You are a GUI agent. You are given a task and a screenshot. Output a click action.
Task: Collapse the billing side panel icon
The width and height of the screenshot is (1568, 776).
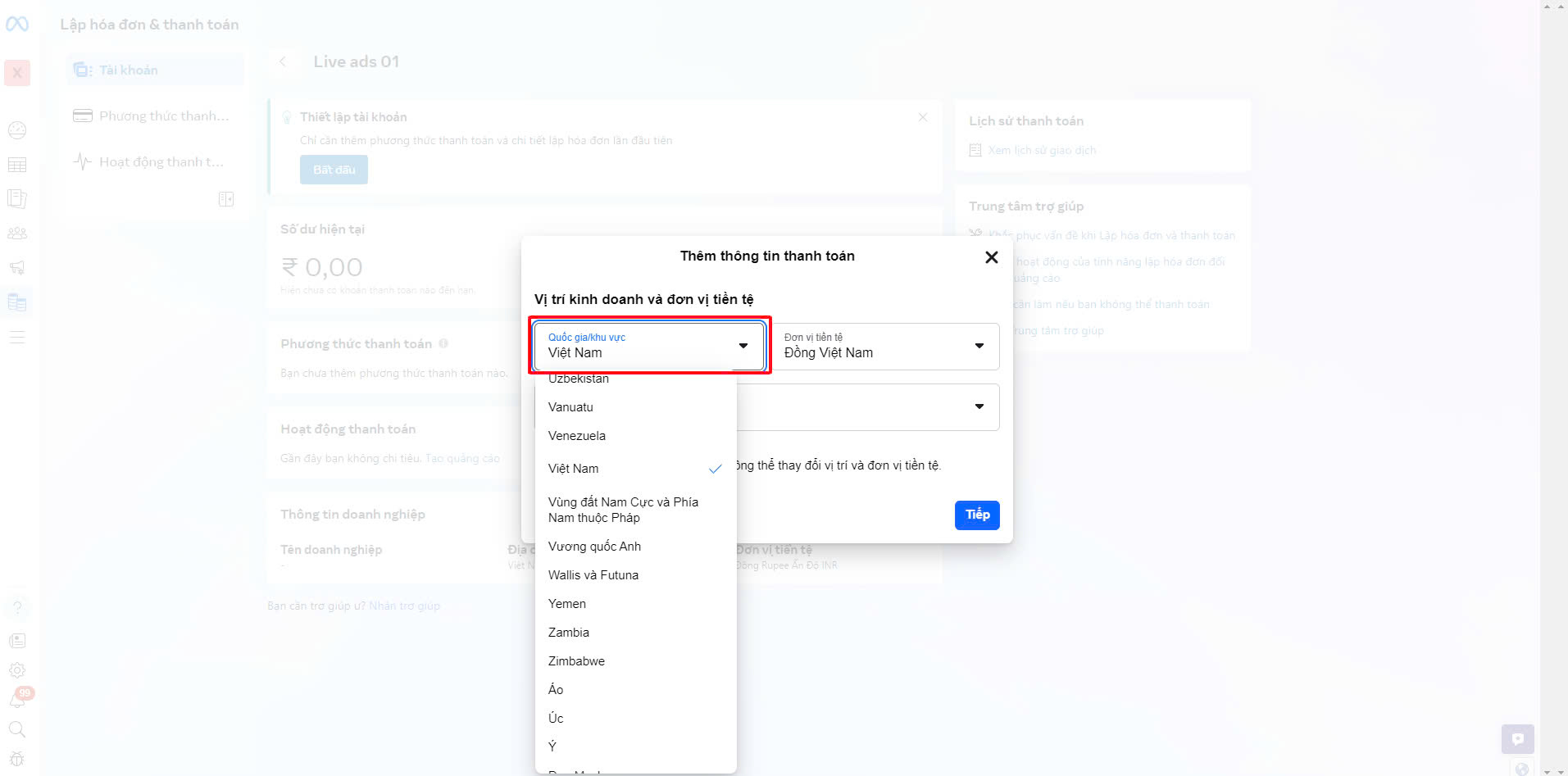[226, 199]
